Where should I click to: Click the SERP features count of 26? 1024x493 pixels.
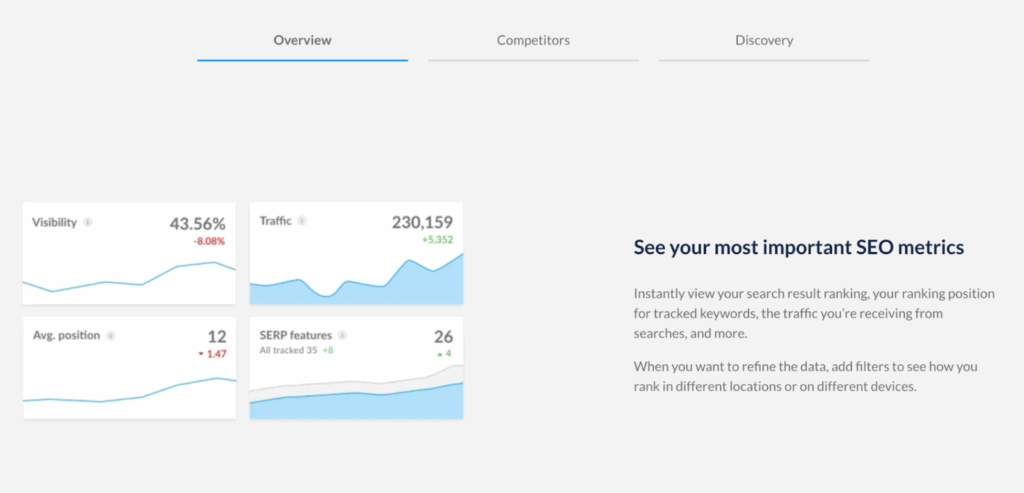[443, 336]
